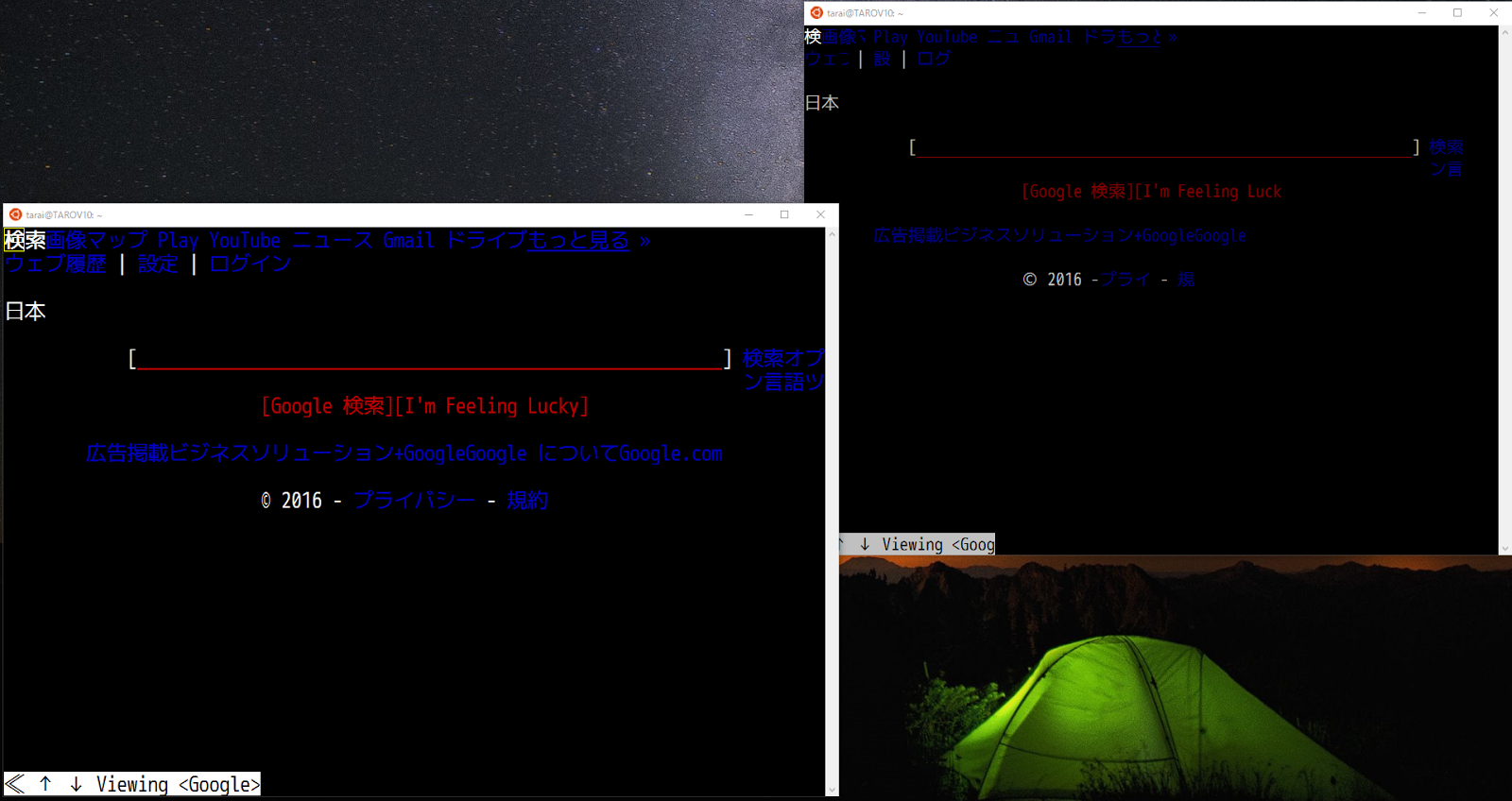1512x801 pixels.
Task: Click ログイン link in front window
Action: [x=250, y=264]
